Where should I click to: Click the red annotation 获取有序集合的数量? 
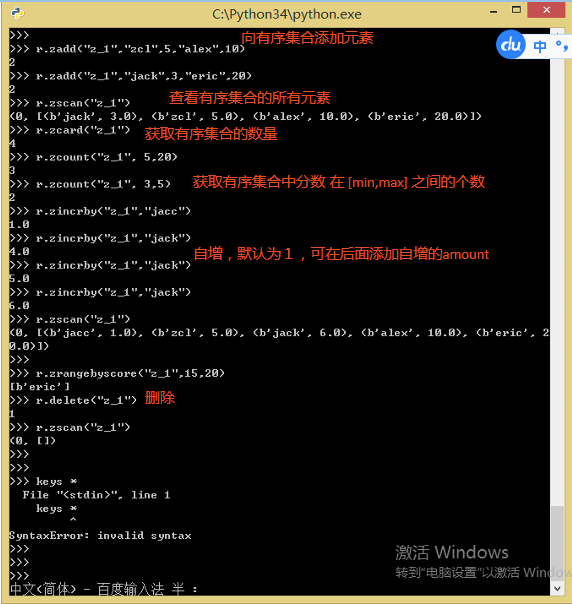(211, 134)
